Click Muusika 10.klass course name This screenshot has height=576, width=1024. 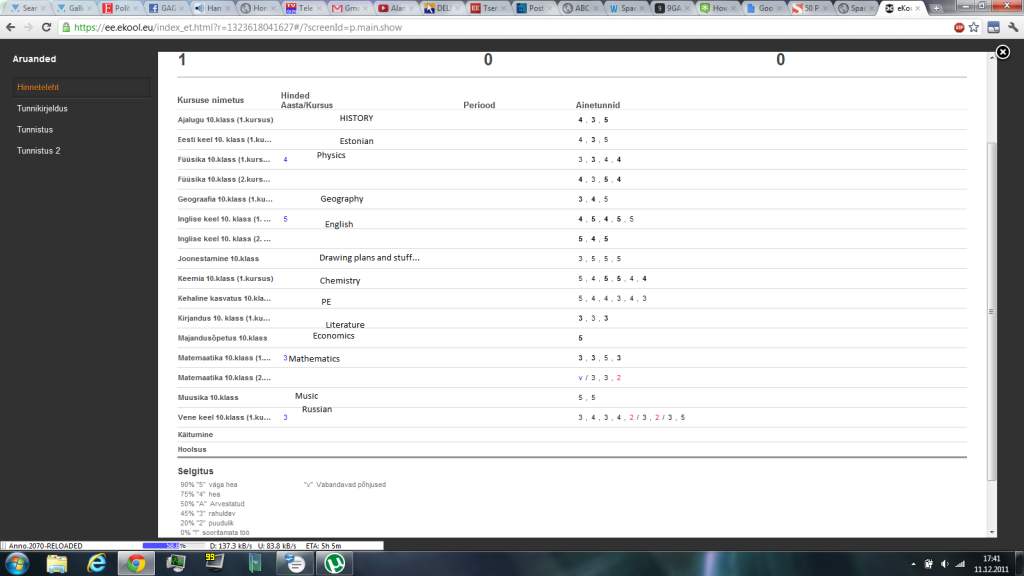(x=208, y=397)
